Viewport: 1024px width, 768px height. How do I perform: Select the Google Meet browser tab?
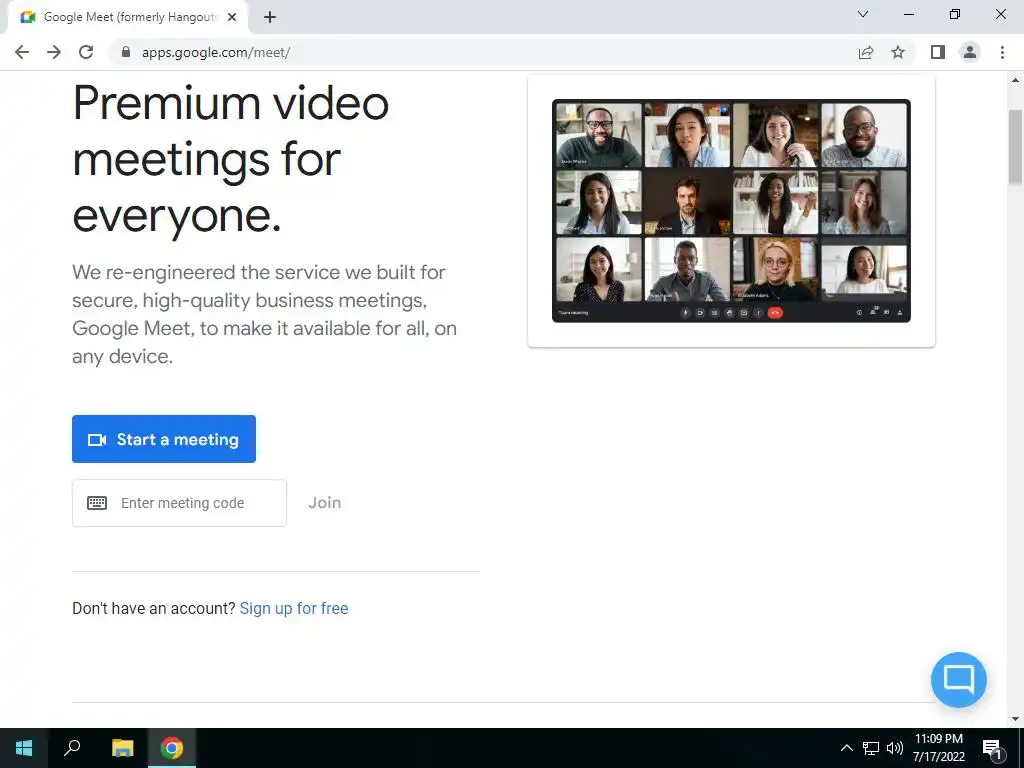point(129,17)
